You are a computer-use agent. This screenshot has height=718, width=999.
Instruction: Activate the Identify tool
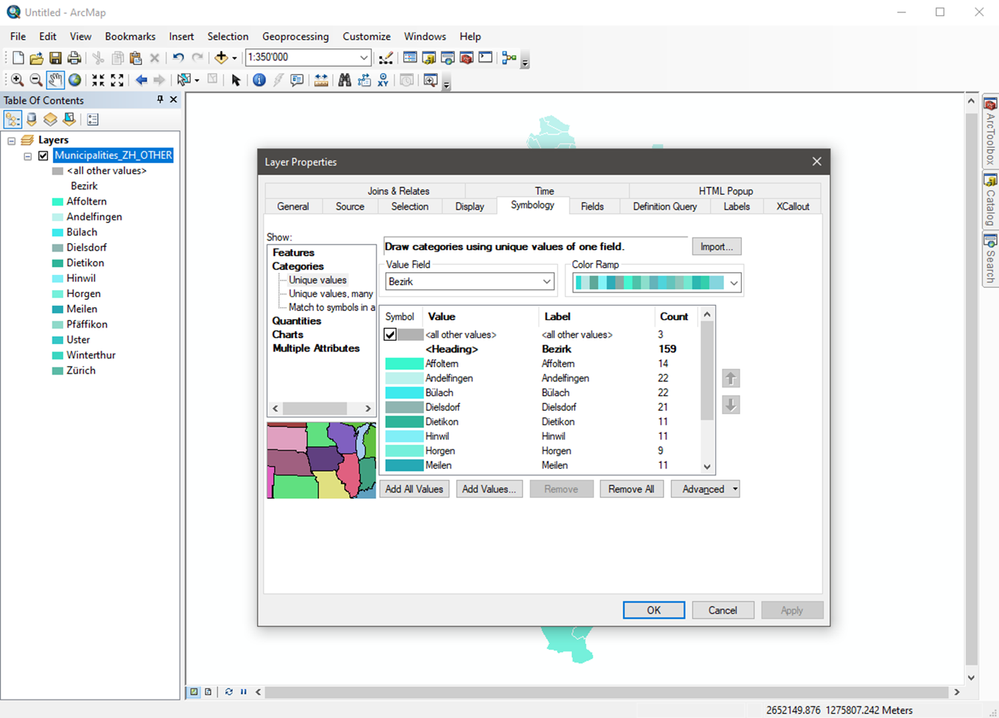click(259, 80)
